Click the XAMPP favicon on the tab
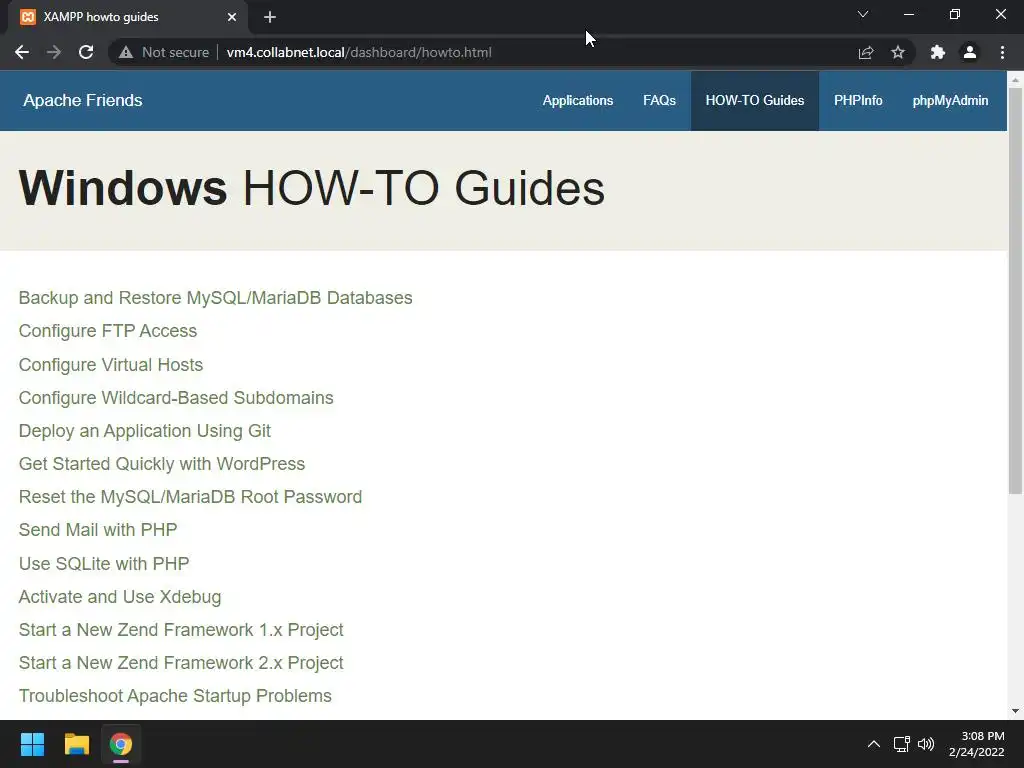Screen dimensions: 1024x768 pos(27,17)
